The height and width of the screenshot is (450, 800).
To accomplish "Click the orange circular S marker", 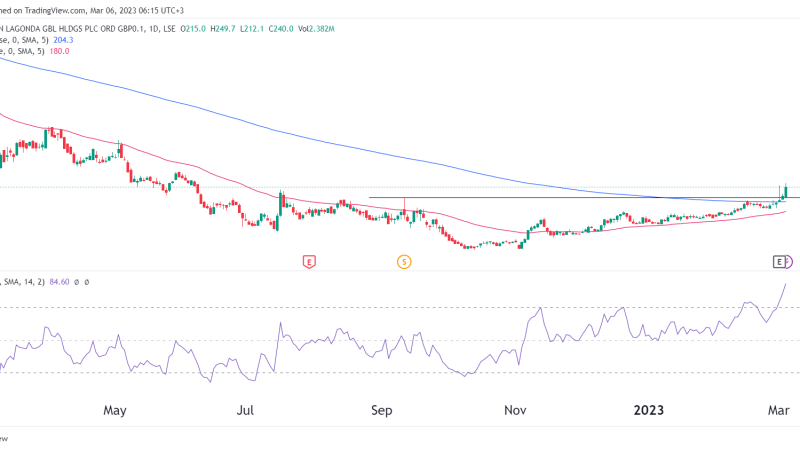I will tap(404, 262).
